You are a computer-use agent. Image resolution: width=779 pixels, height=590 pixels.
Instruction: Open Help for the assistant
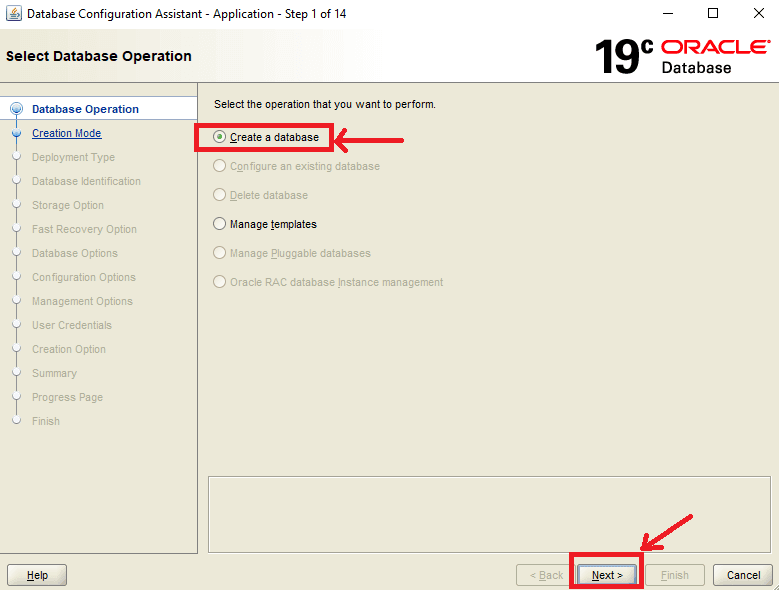click(37, 575)
